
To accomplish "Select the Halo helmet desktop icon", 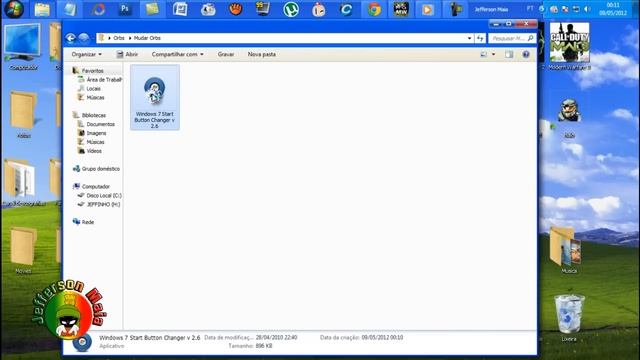I will pyautogui.click(x=569, y=118).
